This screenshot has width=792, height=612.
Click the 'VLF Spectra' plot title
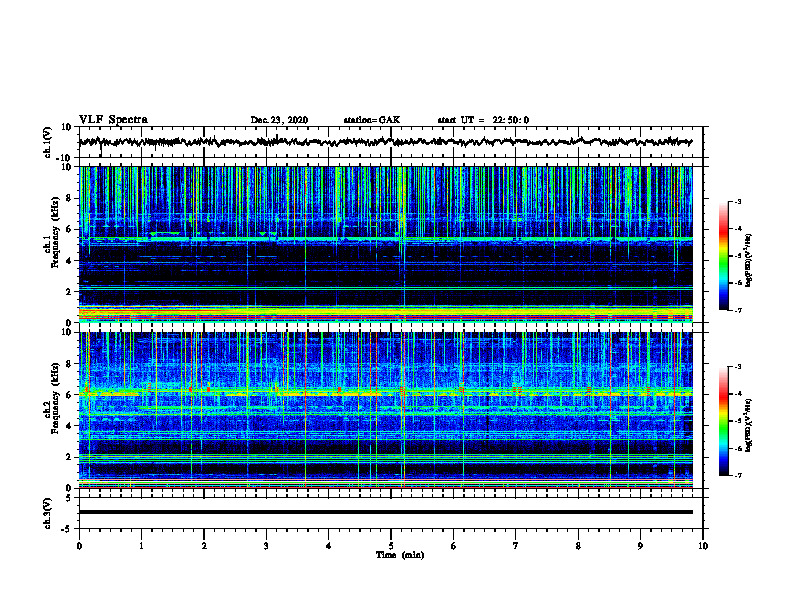tap(113, 120)
